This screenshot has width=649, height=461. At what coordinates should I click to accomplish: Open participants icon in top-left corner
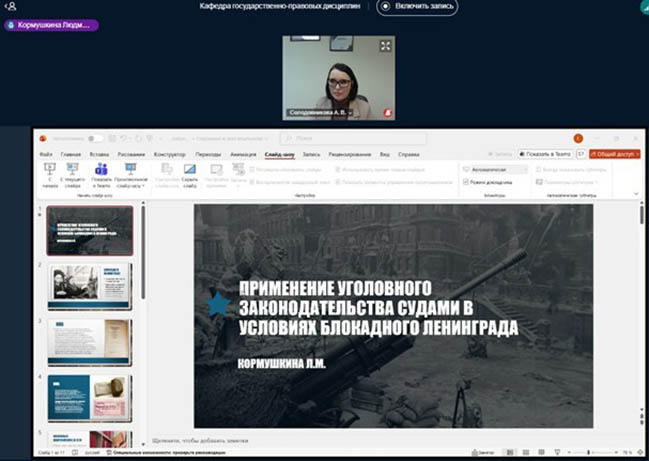coord(10,6)
